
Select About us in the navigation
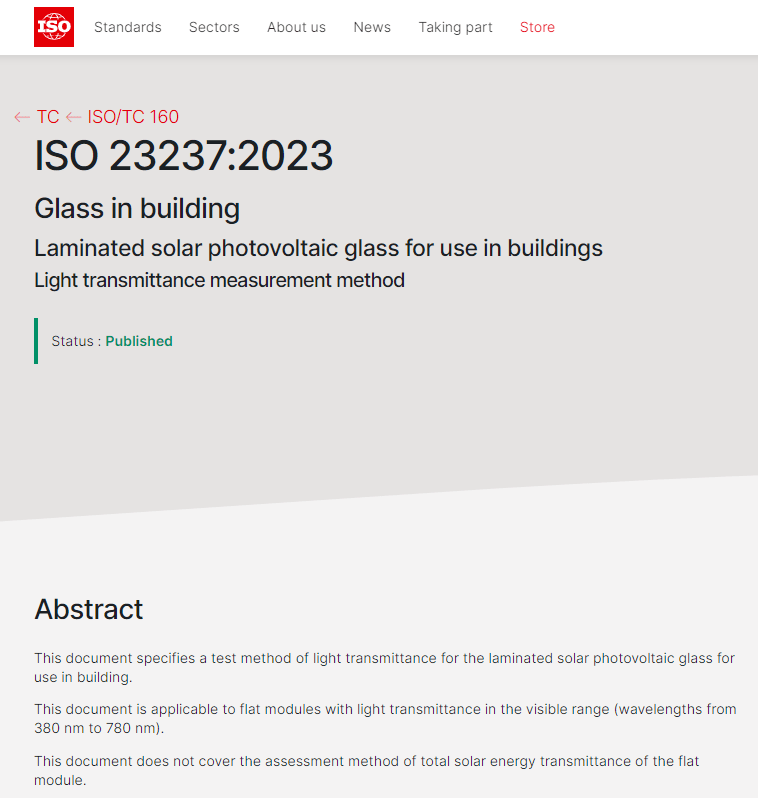[296, 27]
